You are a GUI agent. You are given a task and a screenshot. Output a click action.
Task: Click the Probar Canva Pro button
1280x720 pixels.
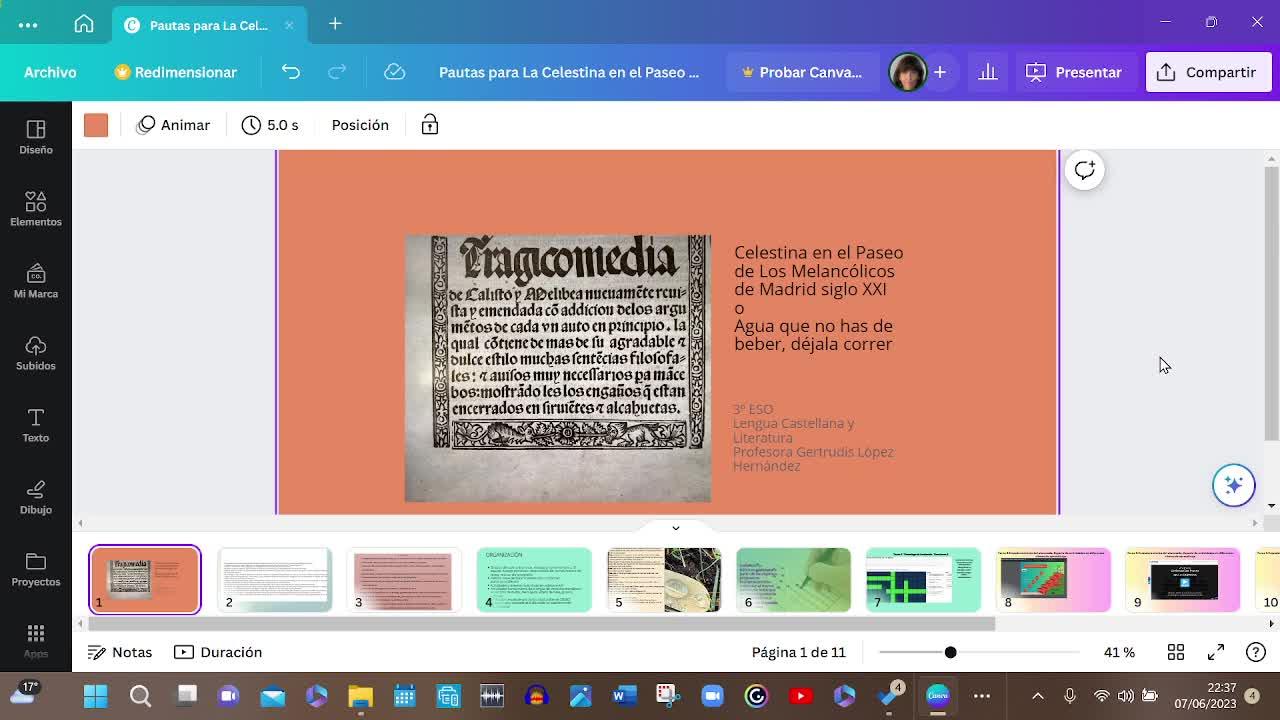coord(802,72)
